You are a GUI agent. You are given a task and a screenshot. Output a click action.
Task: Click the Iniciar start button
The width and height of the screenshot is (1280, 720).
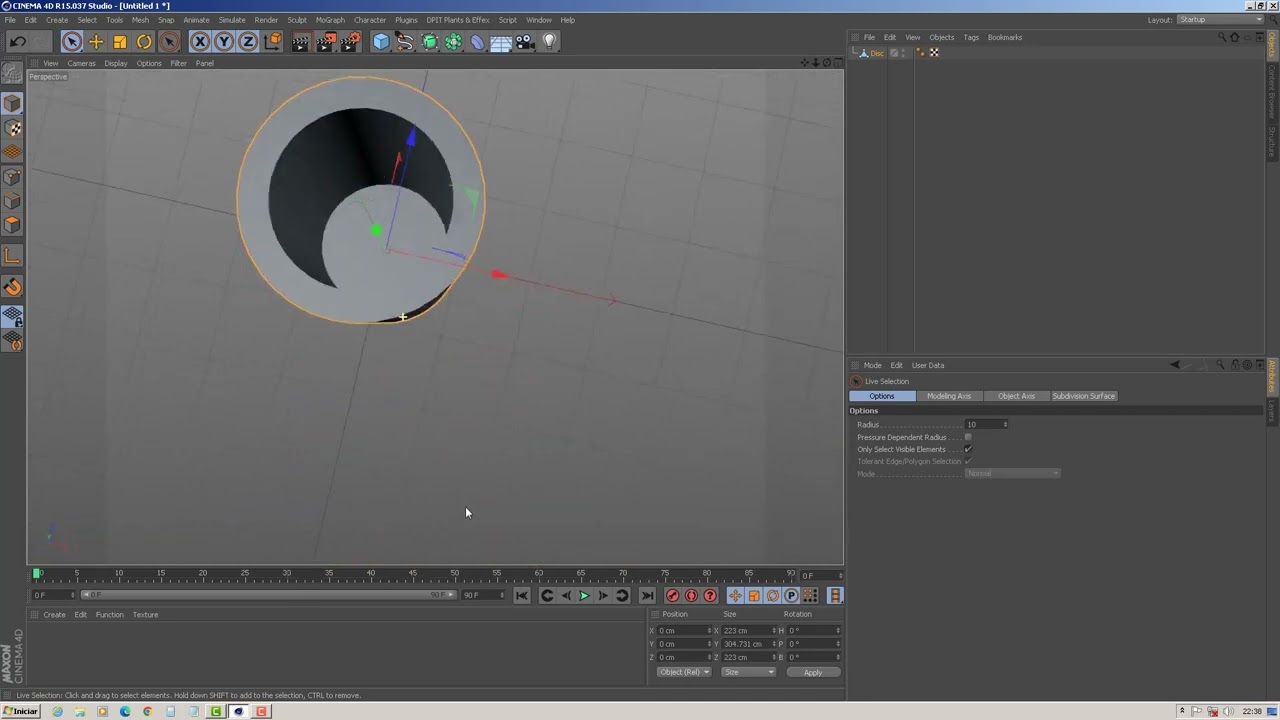coord(21,712)
